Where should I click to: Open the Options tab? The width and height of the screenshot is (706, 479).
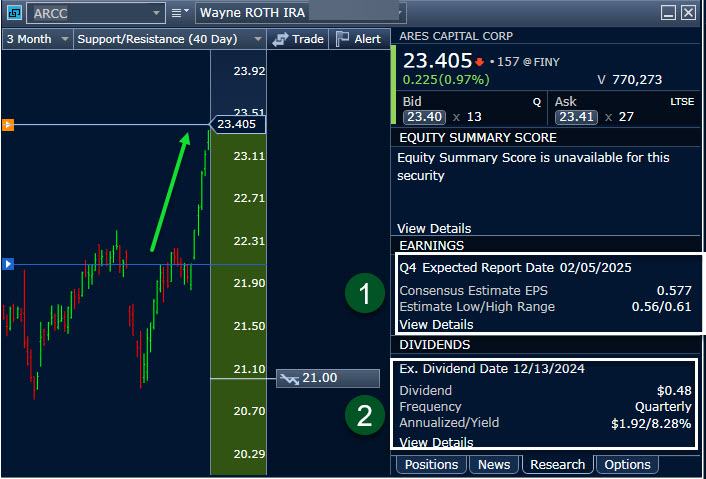click(628, 464)
